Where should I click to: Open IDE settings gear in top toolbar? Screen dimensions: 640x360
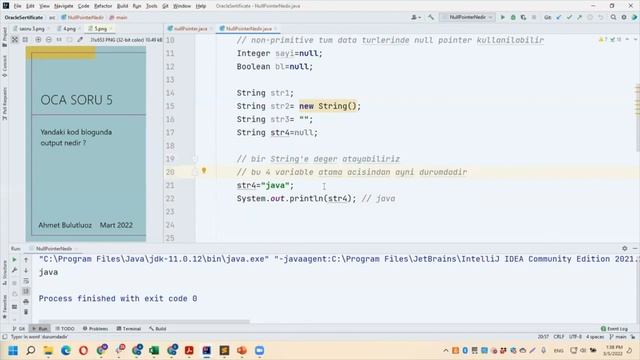point(624,17)
